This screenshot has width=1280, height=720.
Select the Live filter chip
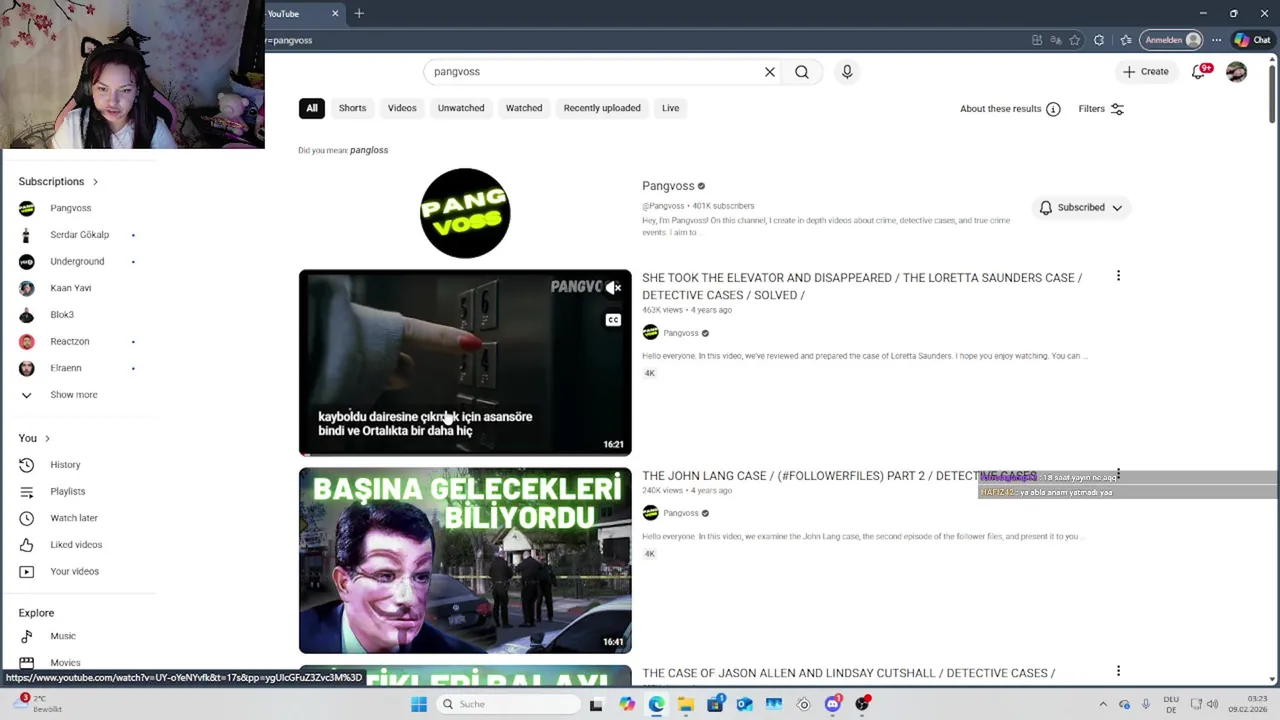point(670,108)
